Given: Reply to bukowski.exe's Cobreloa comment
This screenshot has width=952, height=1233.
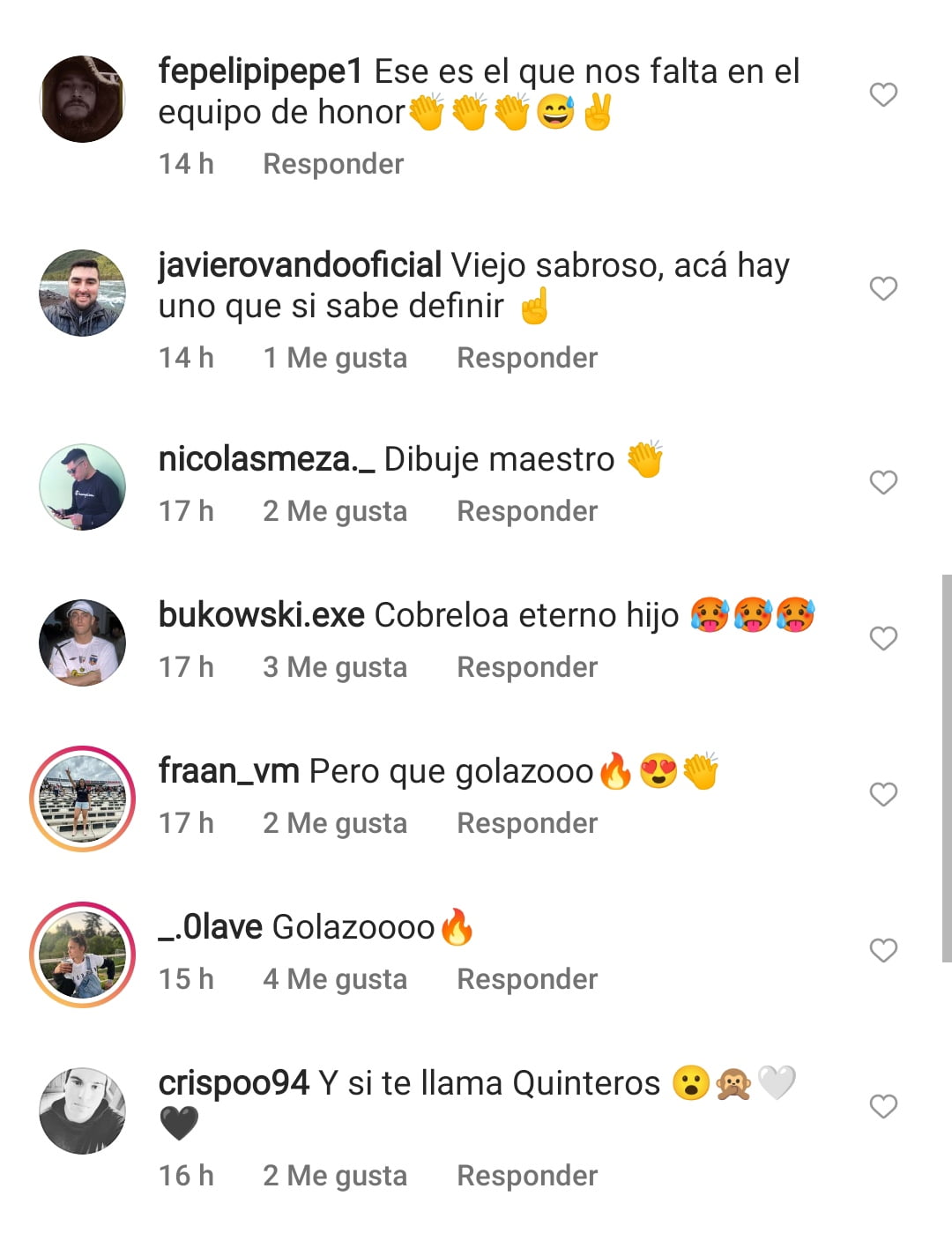Looking at the screenshot, I should [x=527, y=667].
